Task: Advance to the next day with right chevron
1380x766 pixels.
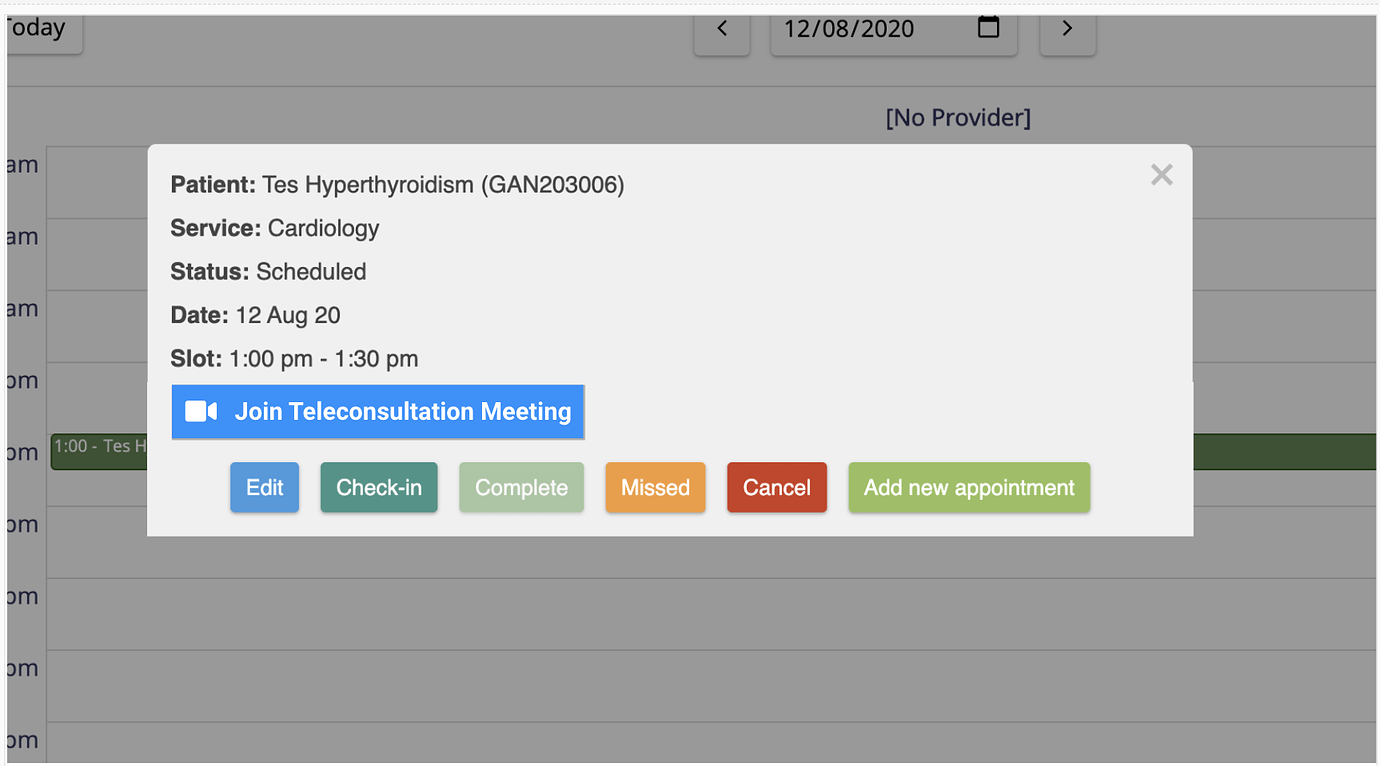Action: (1067, 29)
